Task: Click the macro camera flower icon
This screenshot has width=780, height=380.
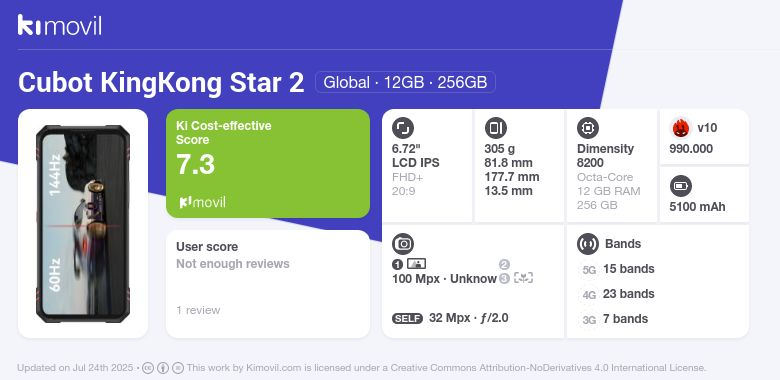Action: point(523,278)
